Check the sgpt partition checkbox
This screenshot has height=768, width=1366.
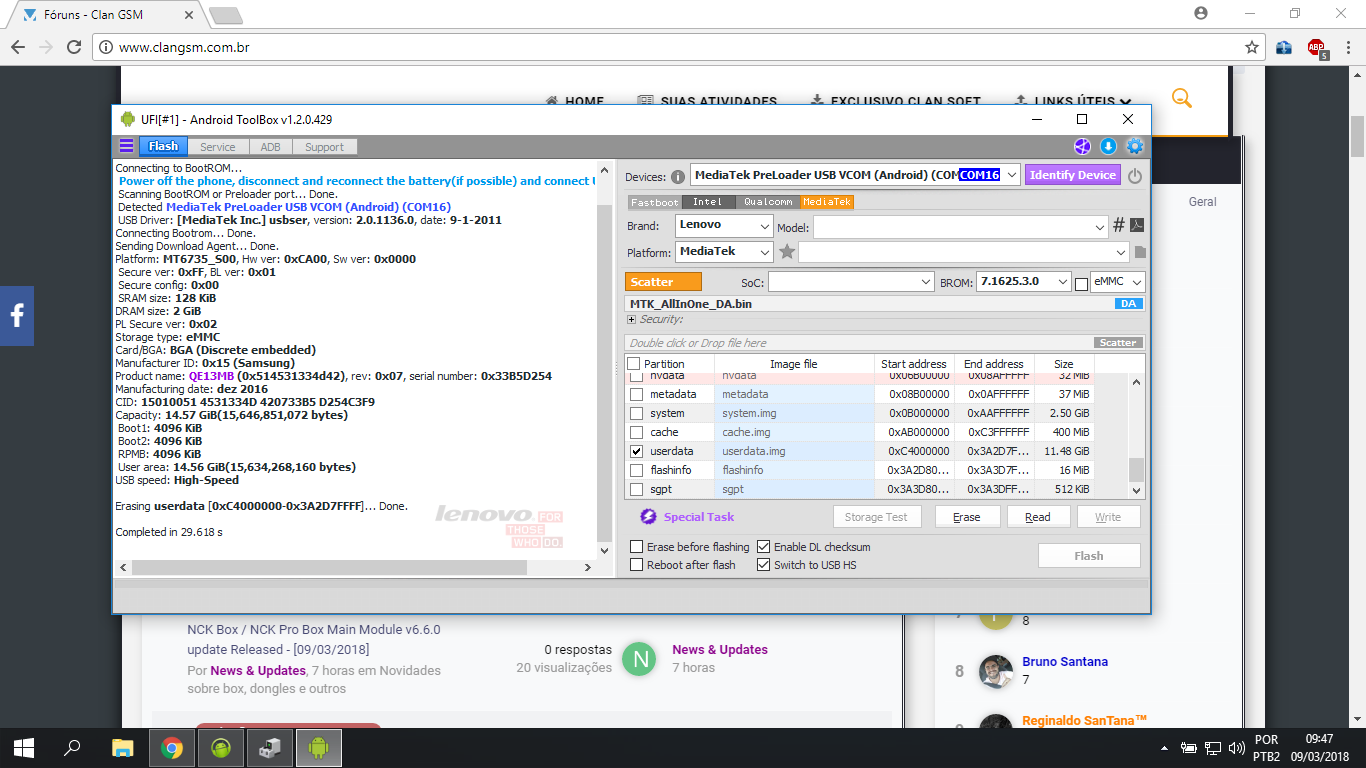point(636,489)
